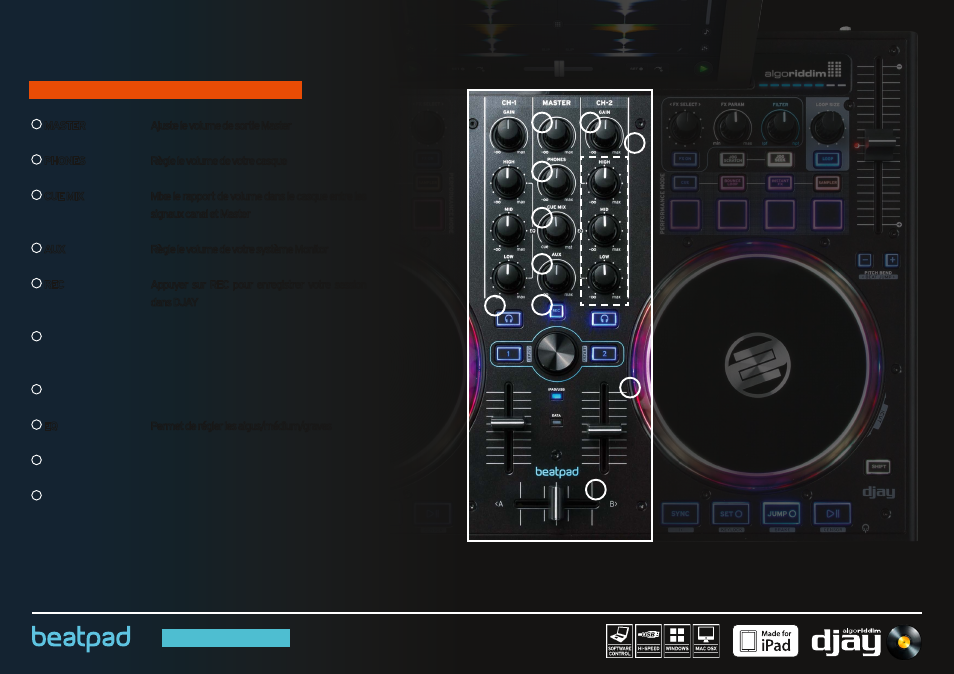Click the CH-2 HIGH EQ knob
954x674 pixels.
tap(604, 181)
